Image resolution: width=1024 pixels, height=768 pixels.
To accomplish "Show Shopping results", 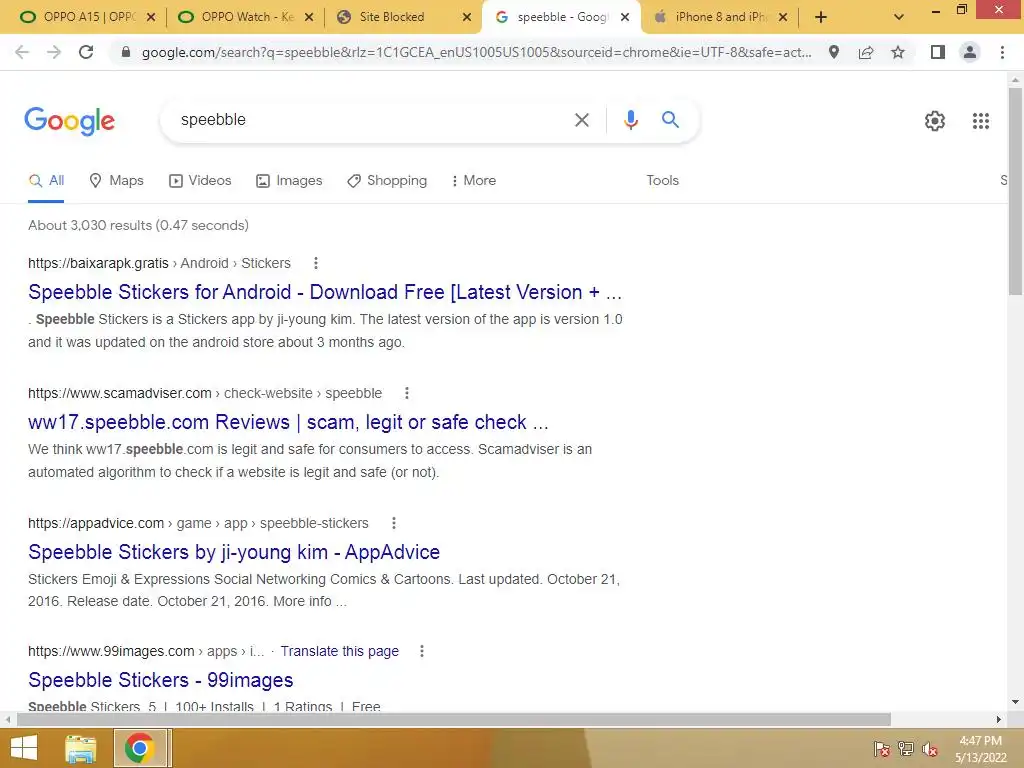I will (387, 180).
